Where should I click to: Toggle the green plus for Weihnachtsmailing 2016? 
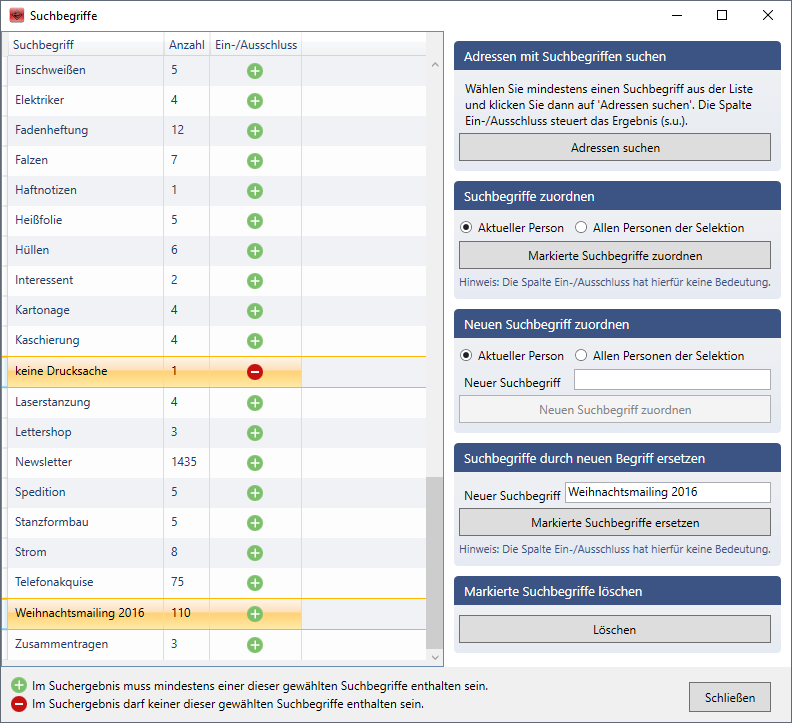pyautogui.click(x=255, y=614)
